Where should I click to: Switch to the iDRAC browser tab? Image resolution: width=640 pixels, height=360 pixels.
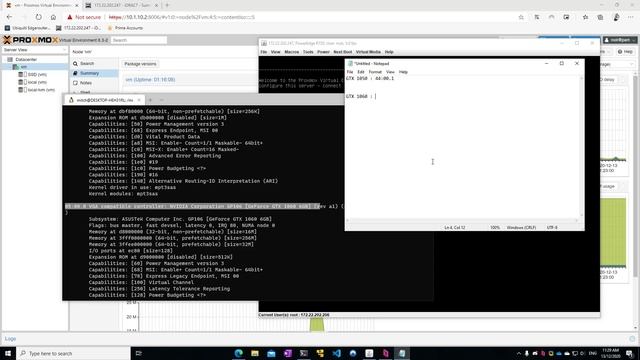(122, 5)
